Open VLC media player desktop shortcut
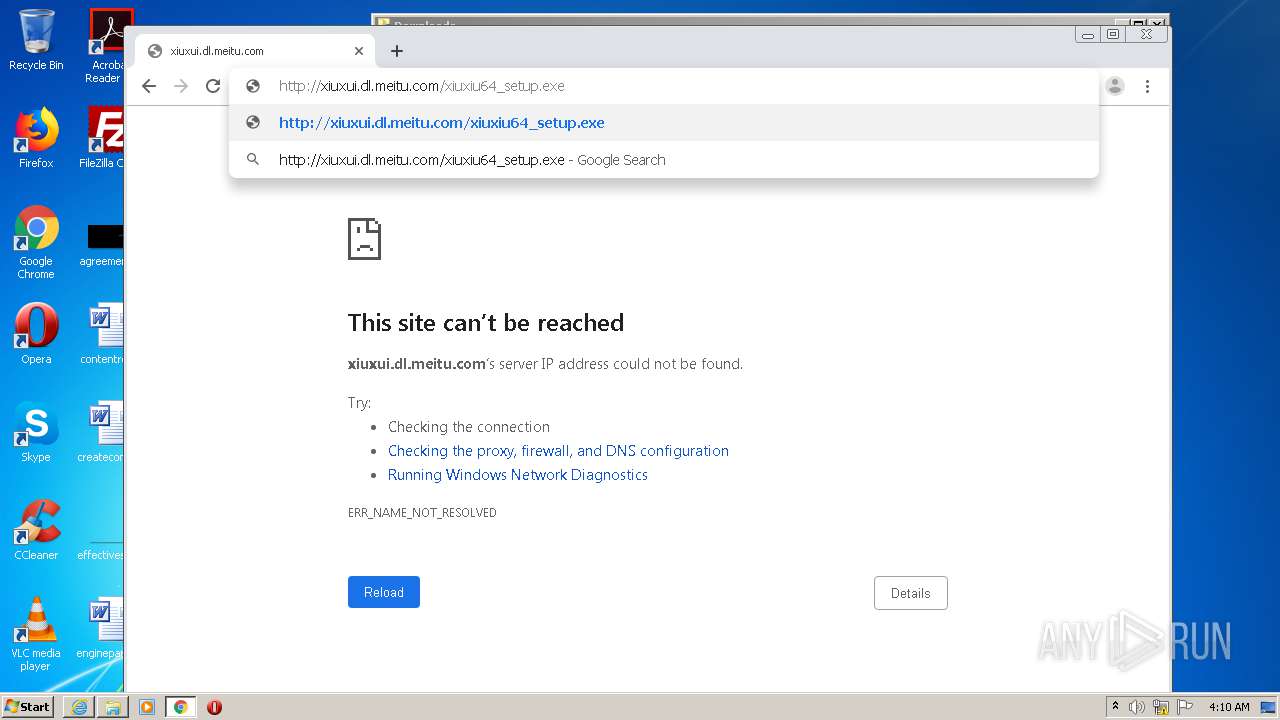 coord(36,634)
